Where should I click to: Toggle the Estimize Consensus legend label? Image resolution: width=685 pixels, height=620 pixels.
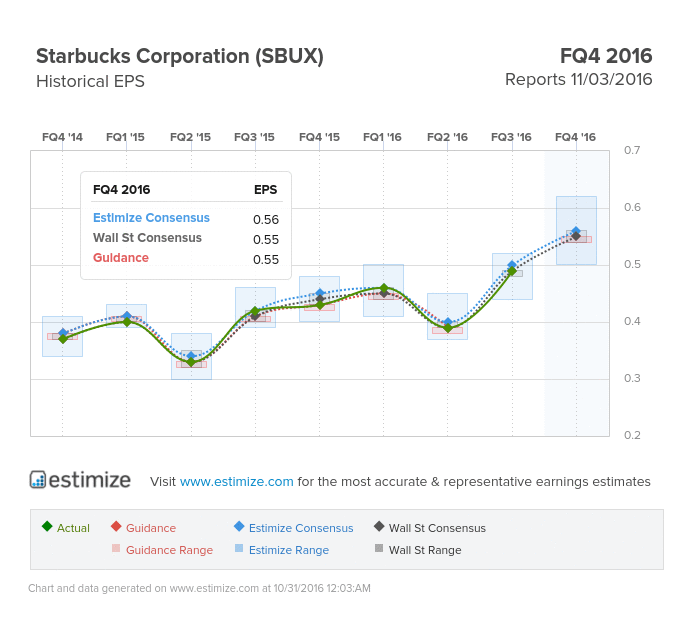pos(301,528)
